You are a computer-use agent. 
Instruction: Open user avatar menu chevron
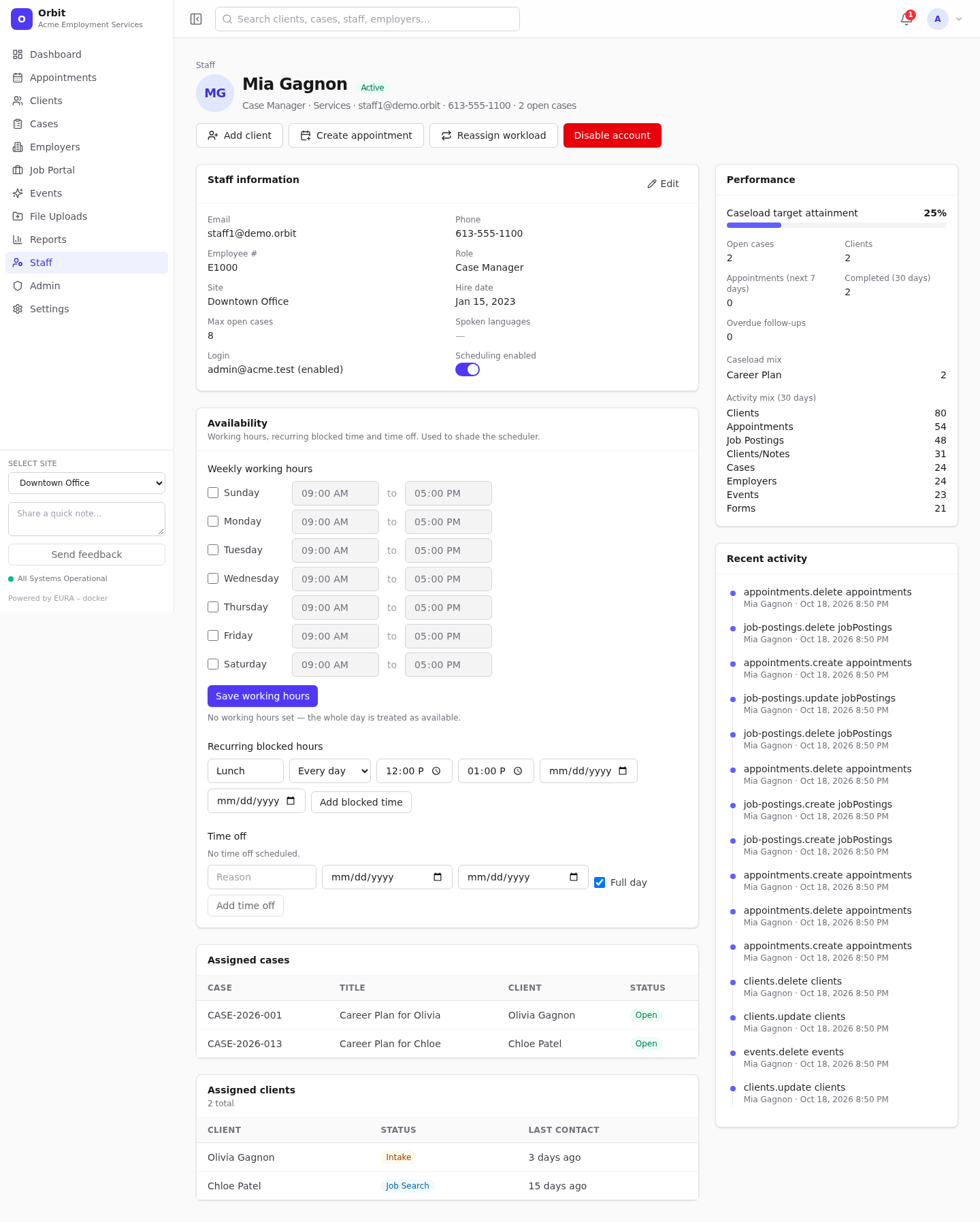point(959,19)
